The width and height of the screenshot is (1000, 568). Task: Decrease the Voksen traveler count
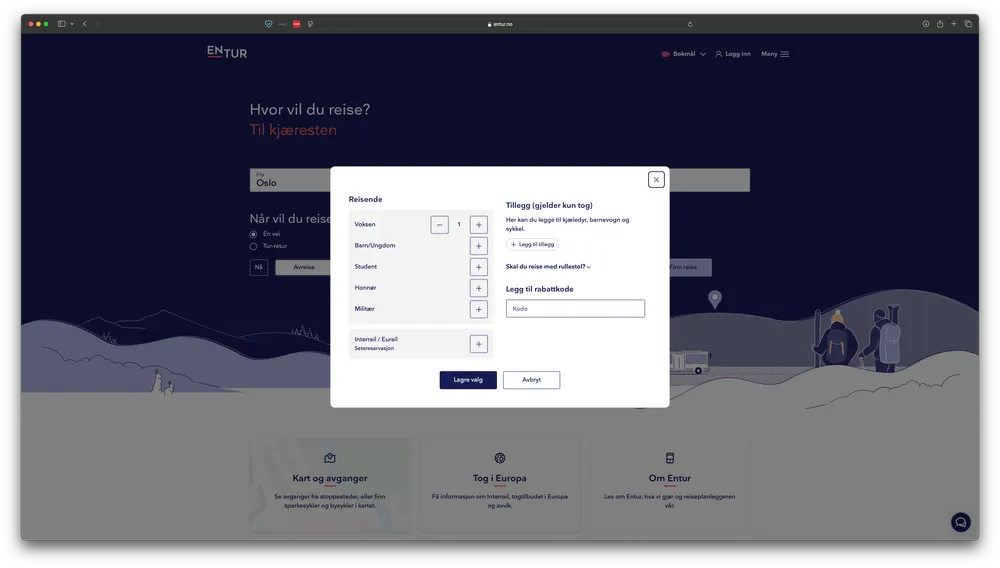pos(440,225)
